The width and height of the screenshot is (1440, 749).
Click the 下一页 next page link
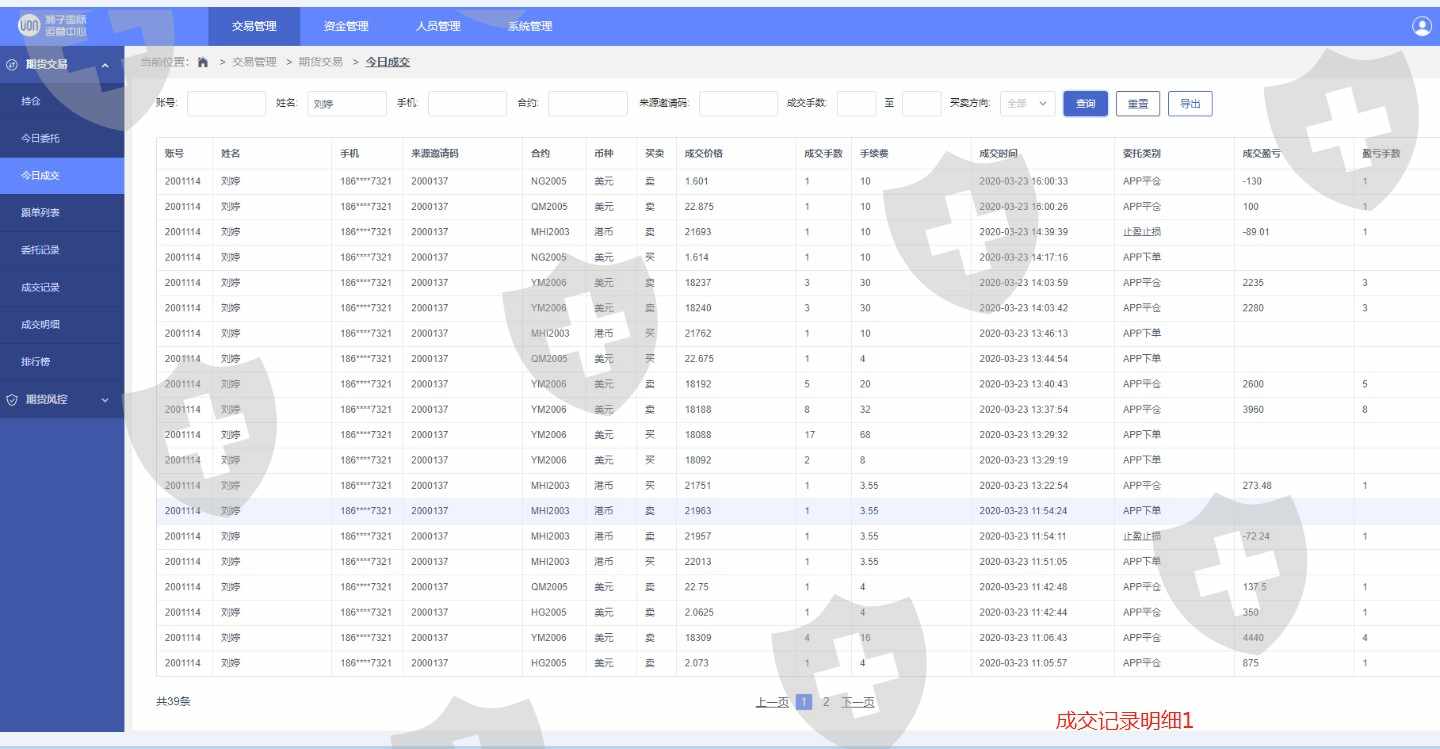[x=857, y=702]
